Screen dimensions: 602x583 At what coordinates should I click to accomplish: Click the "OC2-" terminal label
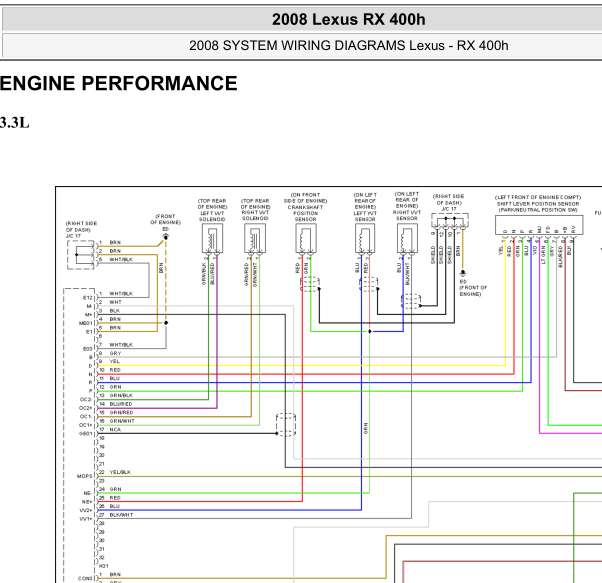(86, 400)
